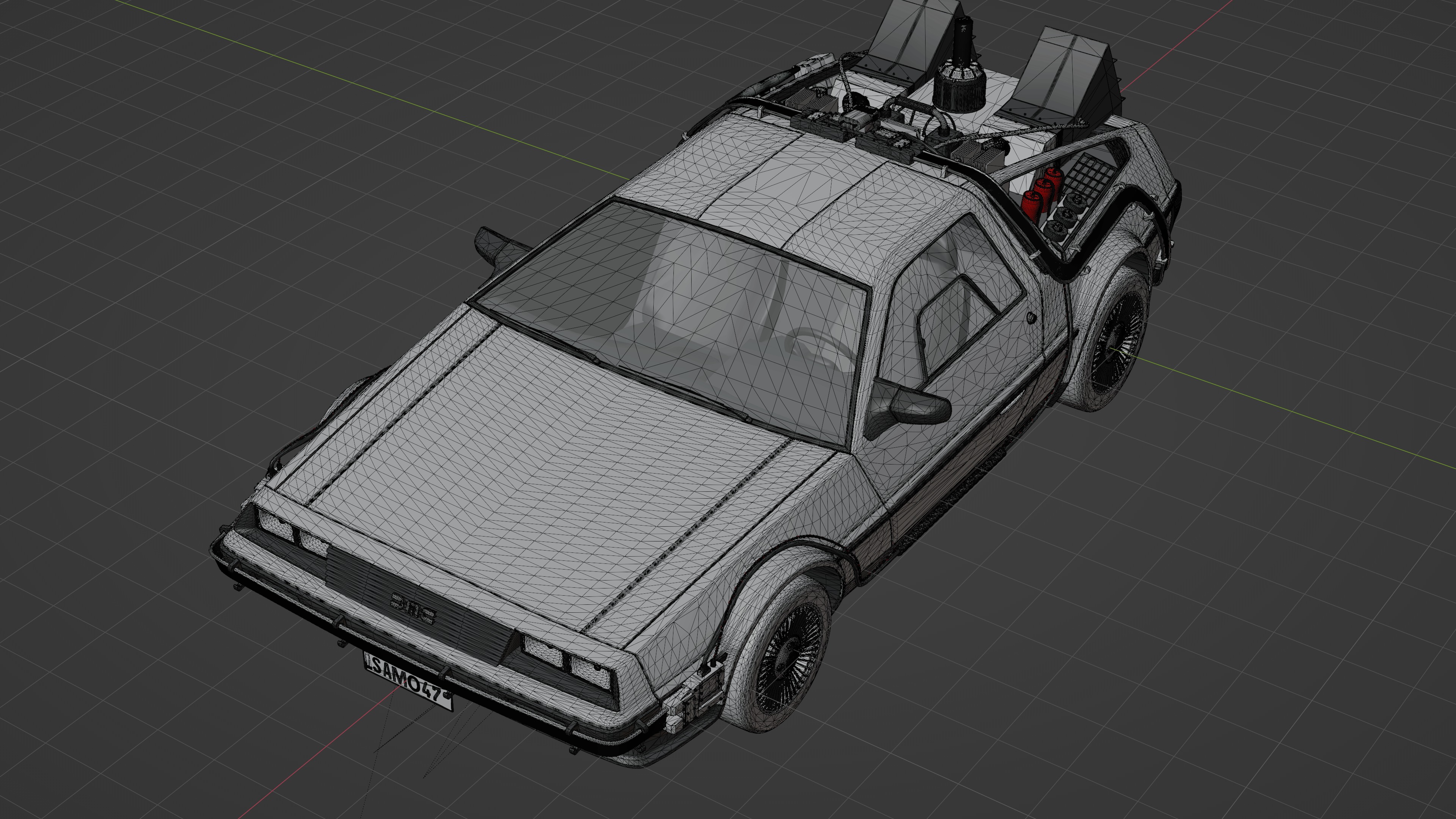
Task: Click the SAMO47 license plate
Action: (408, 682)
